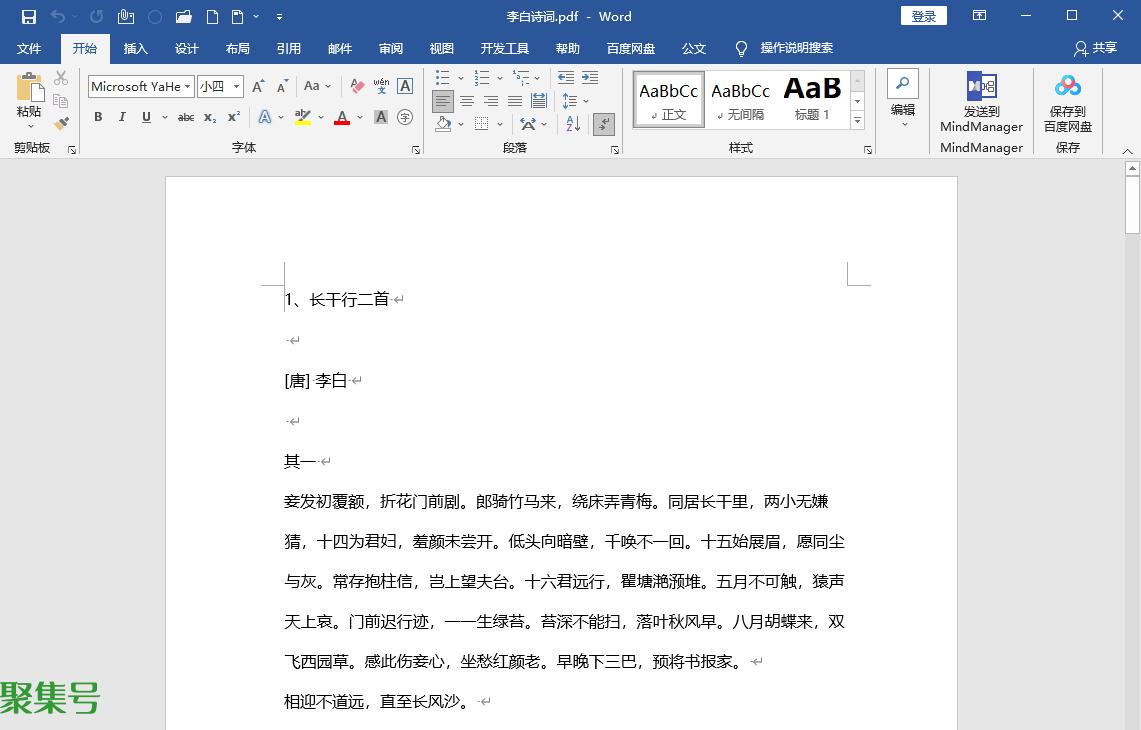Viewport: 1141px width, 730px height.
Task: Apply the red font color swatch
Action: coord(342,118)
